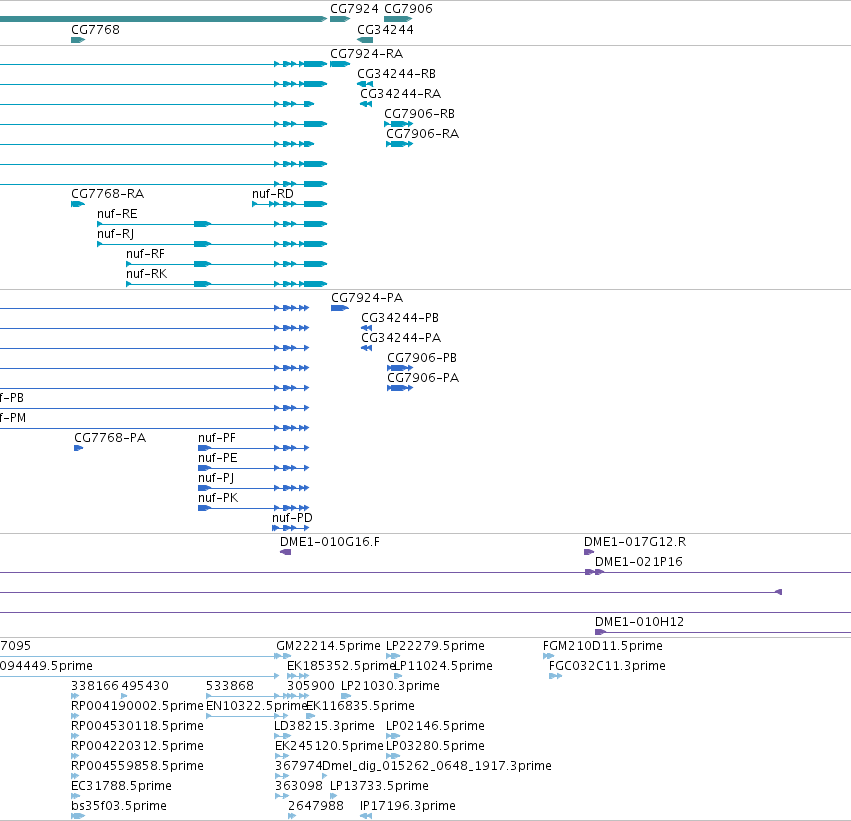Select the RP004559858.5prime EST label
Screen dimensions: 851x821
137,767
